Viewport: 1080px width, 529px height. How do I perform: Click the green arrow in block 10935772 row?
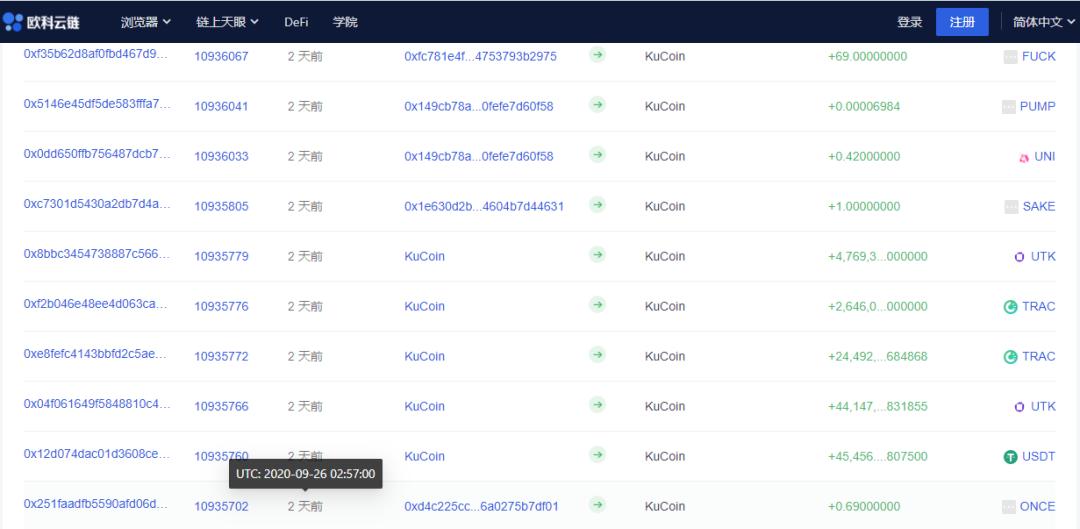[x=597, y=355]
